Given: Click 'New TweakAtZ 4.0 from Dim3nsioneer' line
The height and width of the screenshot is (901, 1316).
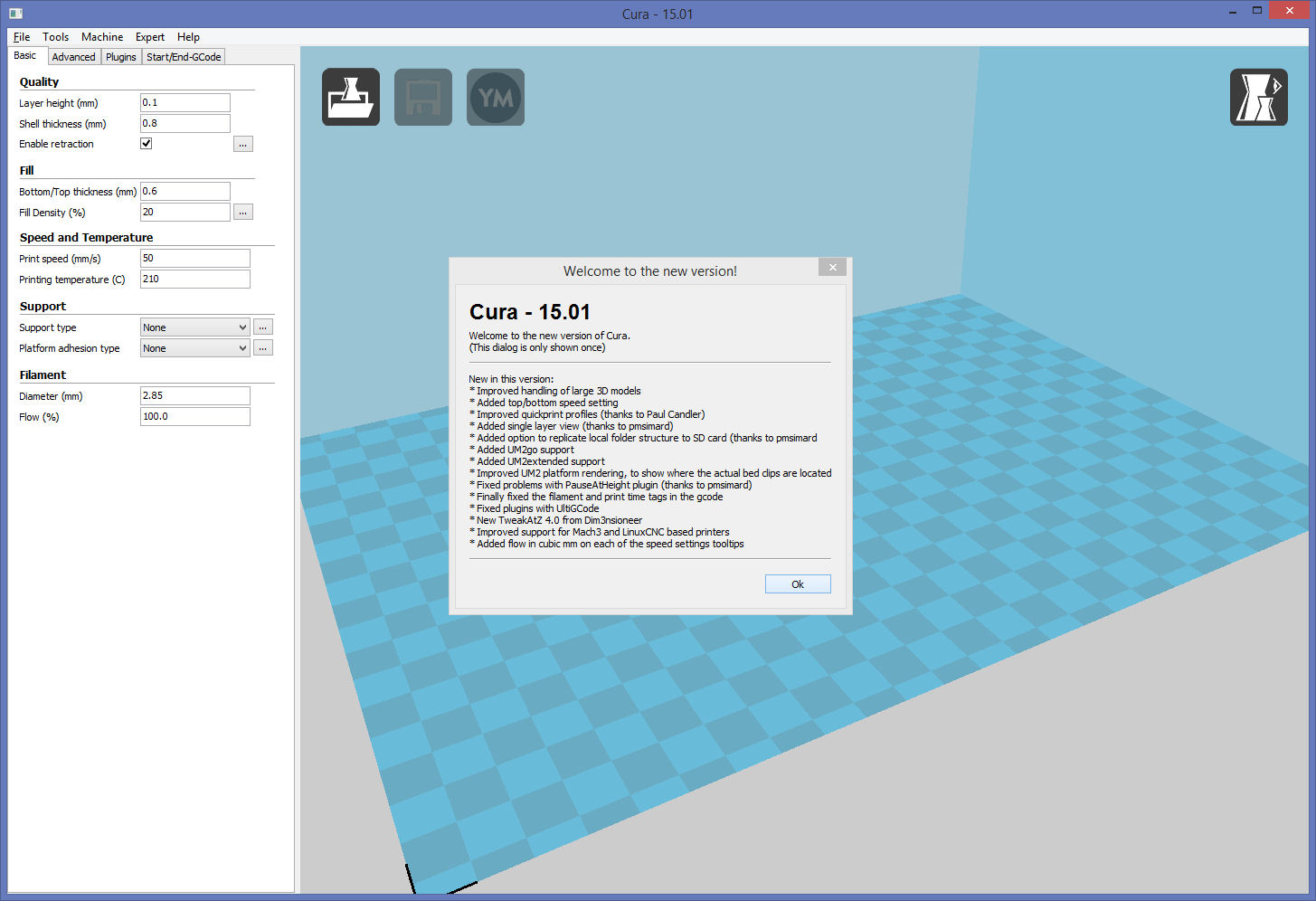Looking at the screenshot, I should 556,520.
